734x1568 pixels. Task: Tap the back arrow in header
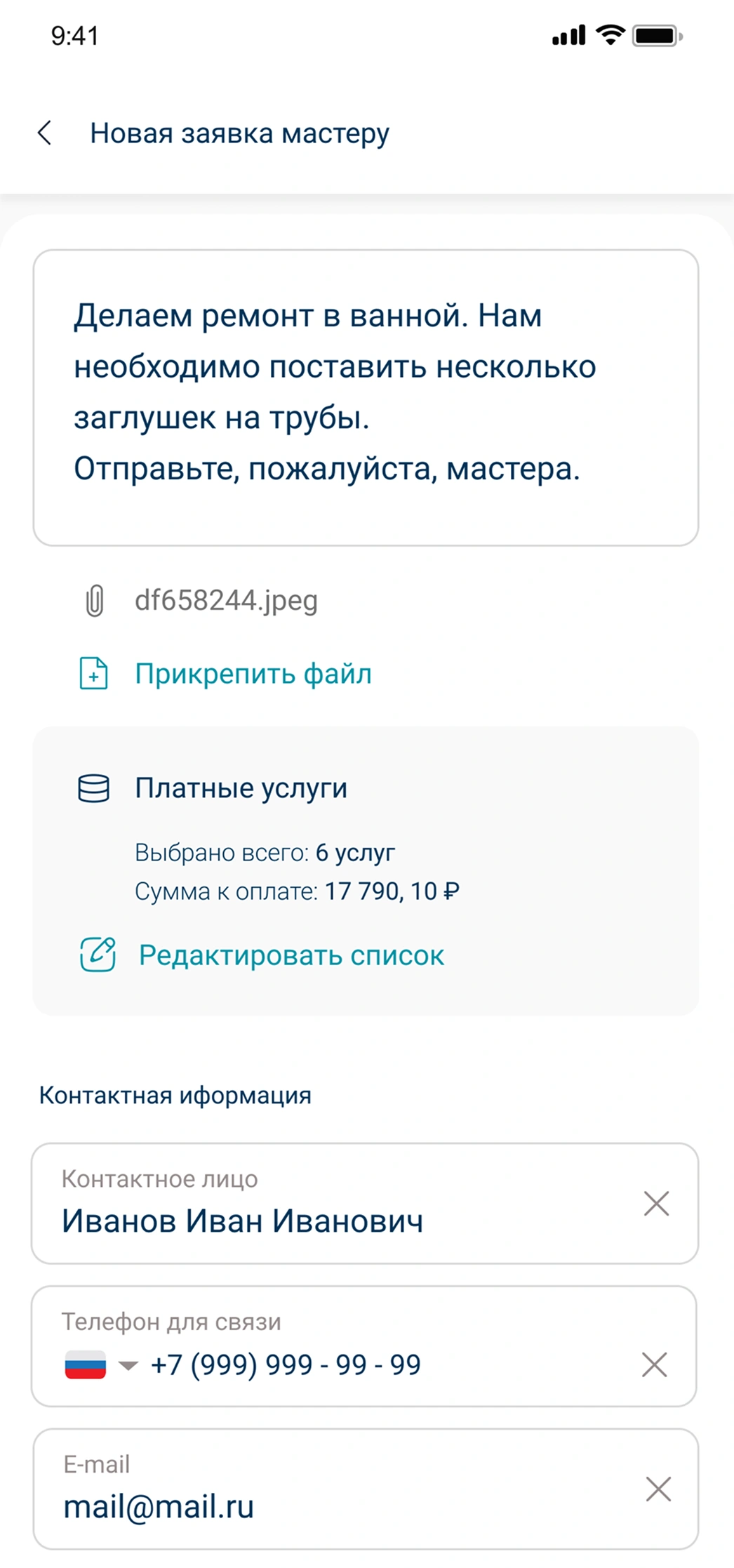coord(45,133)
